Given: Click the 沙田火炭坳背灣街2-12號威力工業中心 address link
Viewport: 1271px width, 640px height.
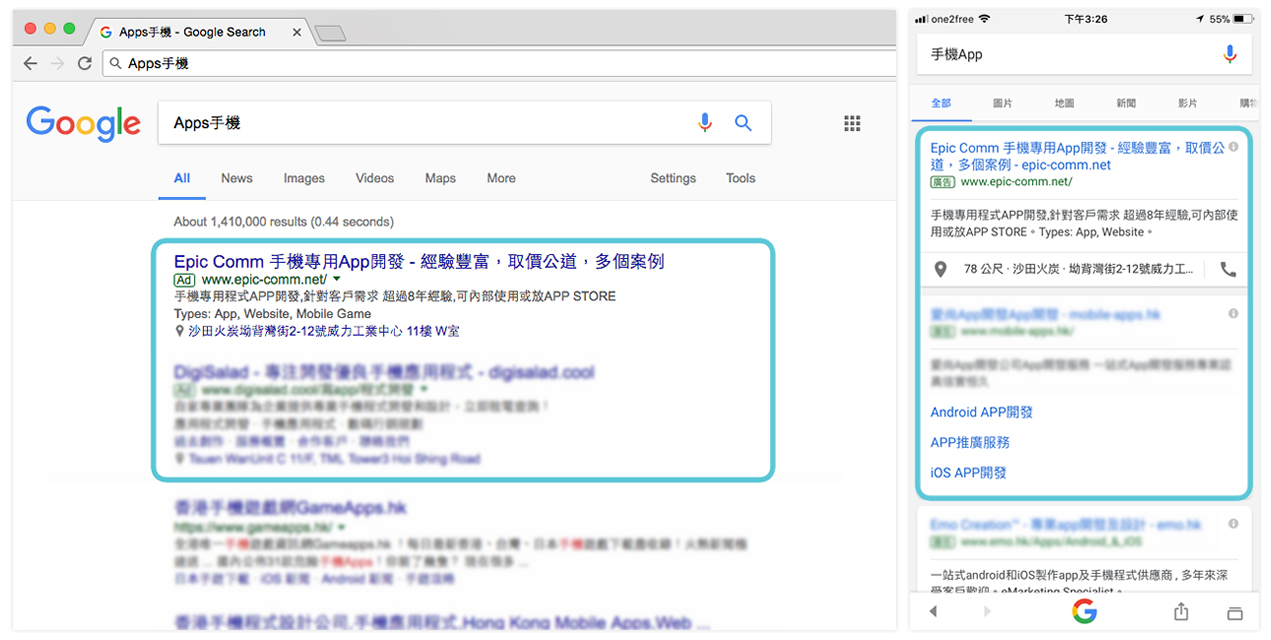Looking at the screenshot, I should click(324, 331).
